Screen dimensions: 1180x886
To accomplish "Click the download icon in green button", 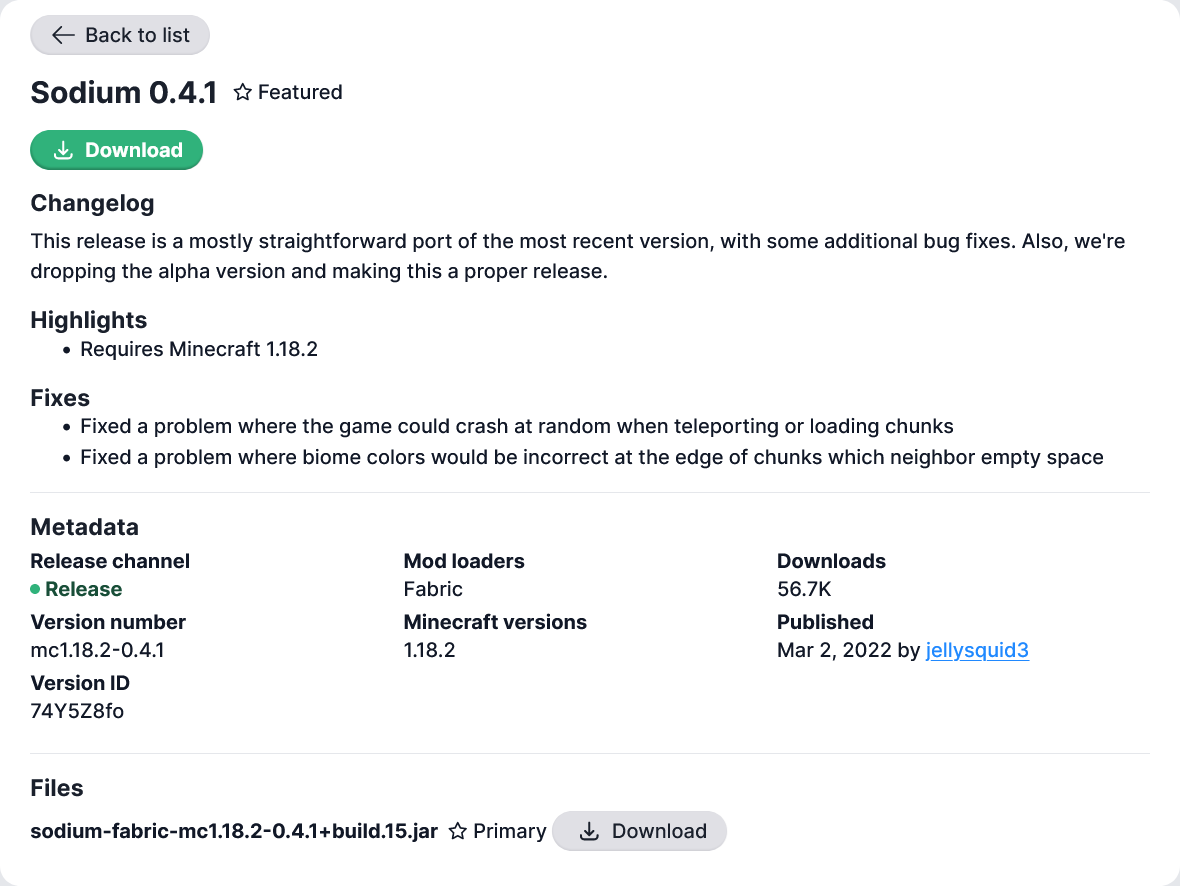I will click(63, 150).
